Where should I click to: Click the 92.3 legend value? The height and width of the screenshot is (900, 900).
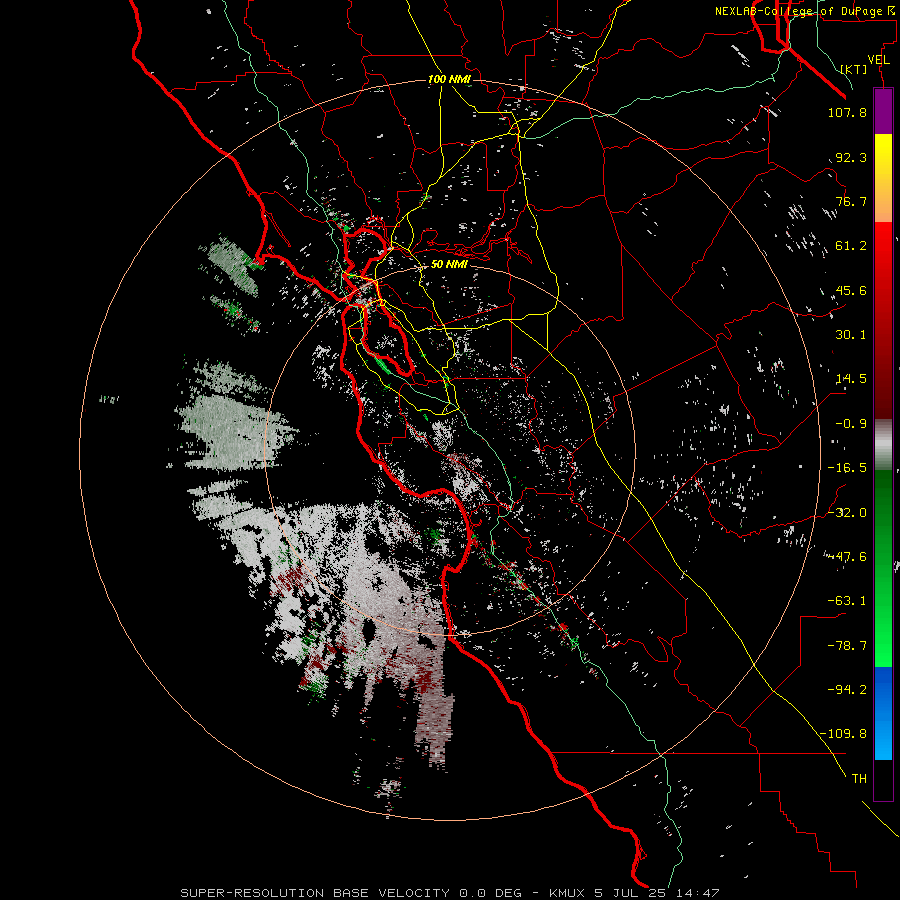click(851, 157)
